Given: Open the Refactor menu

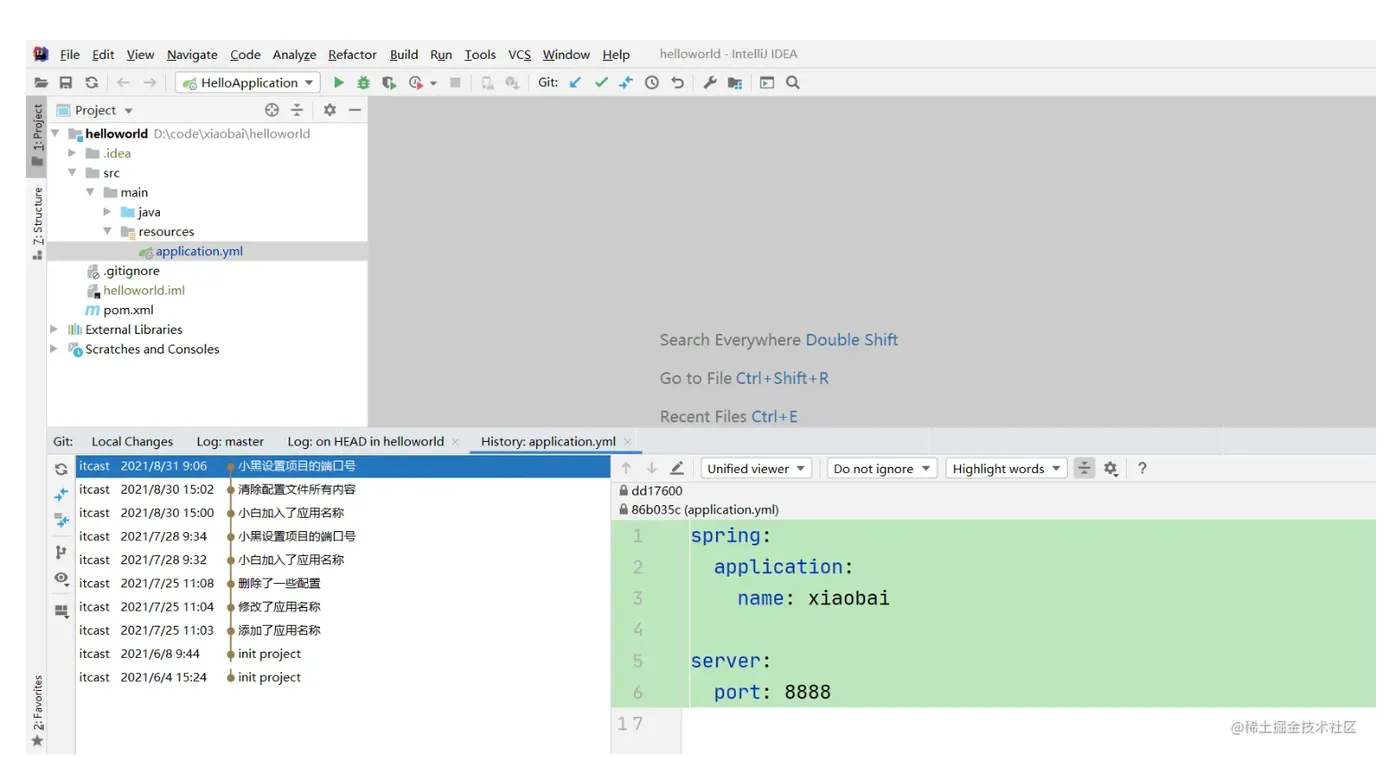Looking at the screenshot, I should [x=352, y=55].
